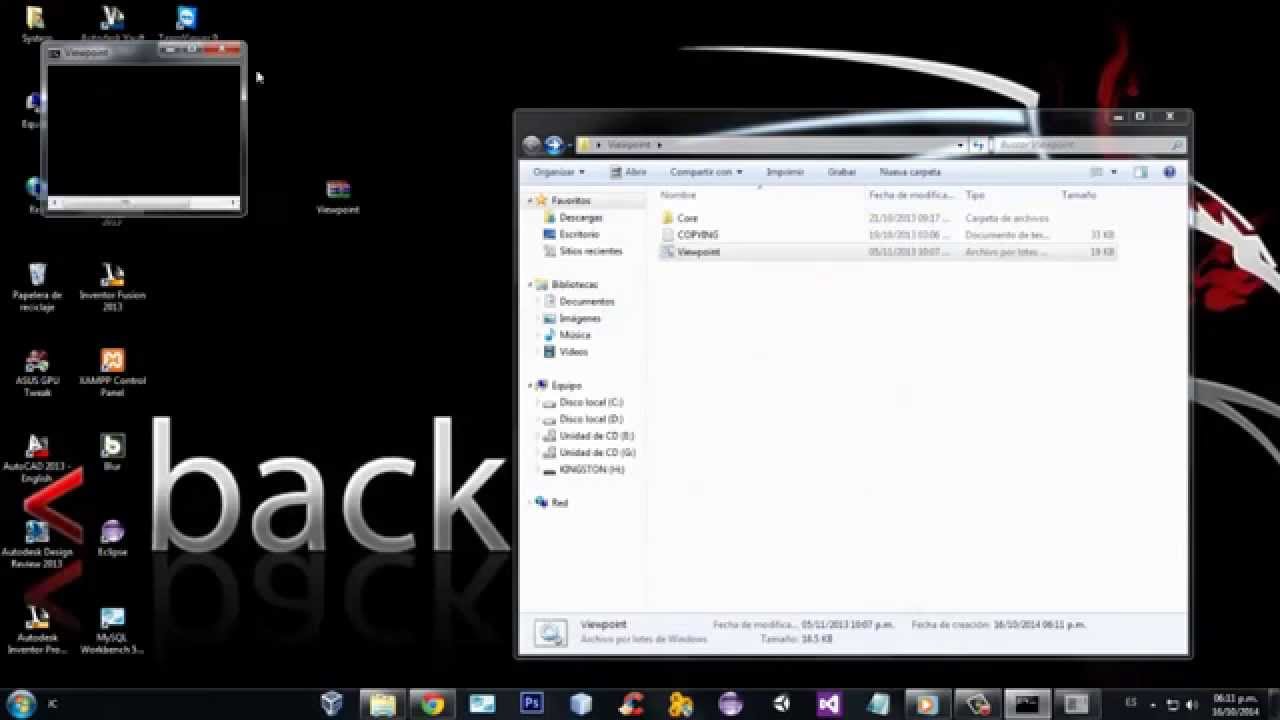Select the Eclipse desktop shortcut
1280x720 pixels.
[112, 538]
